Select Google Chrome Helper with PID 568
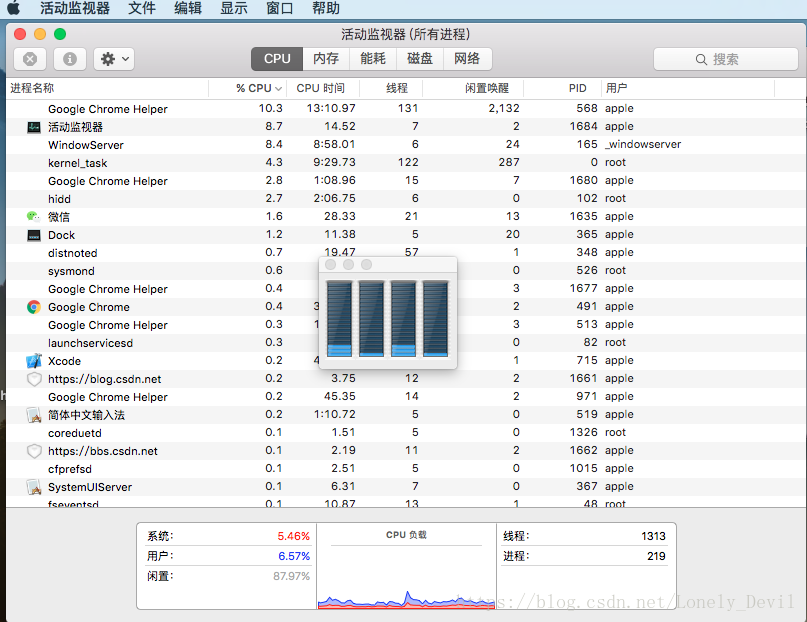 (406, 109)
